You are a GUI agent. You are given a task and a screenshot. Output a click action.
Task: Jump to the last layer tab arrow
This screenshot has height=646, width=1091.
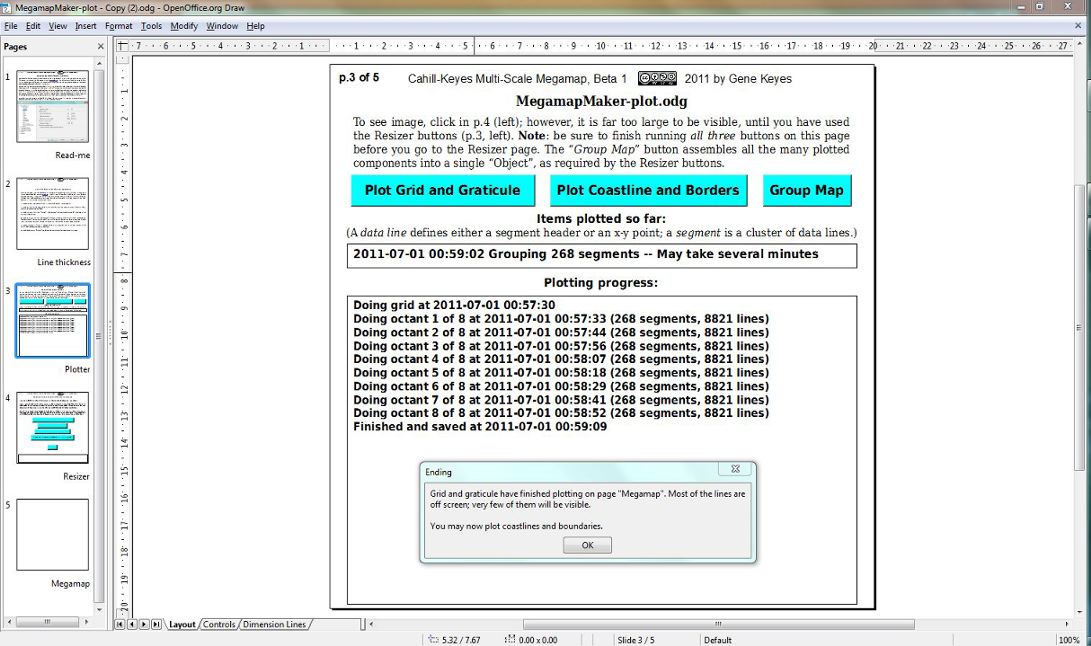coord(157,624)
